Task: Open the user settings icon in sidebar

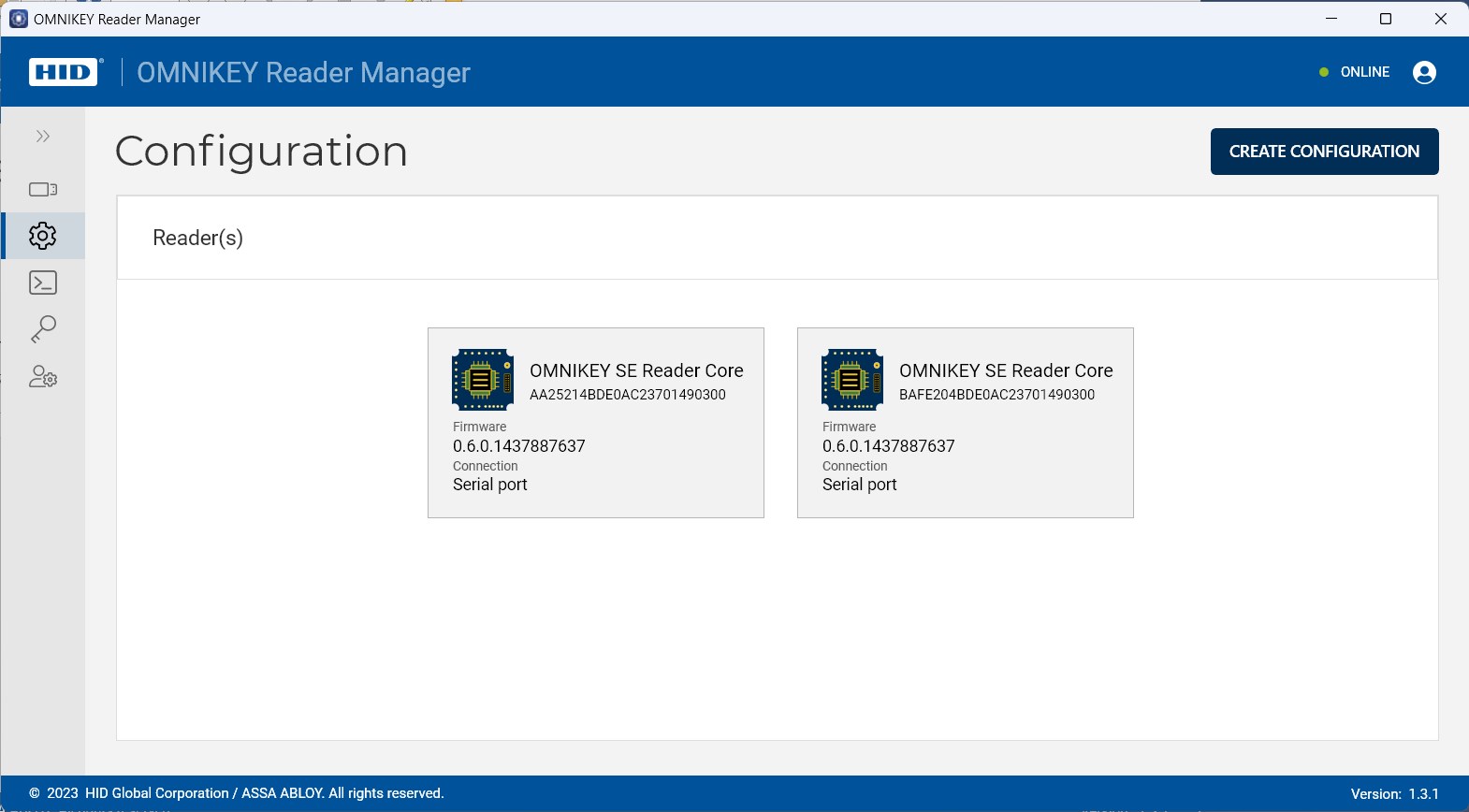Action: pos(43,377)
